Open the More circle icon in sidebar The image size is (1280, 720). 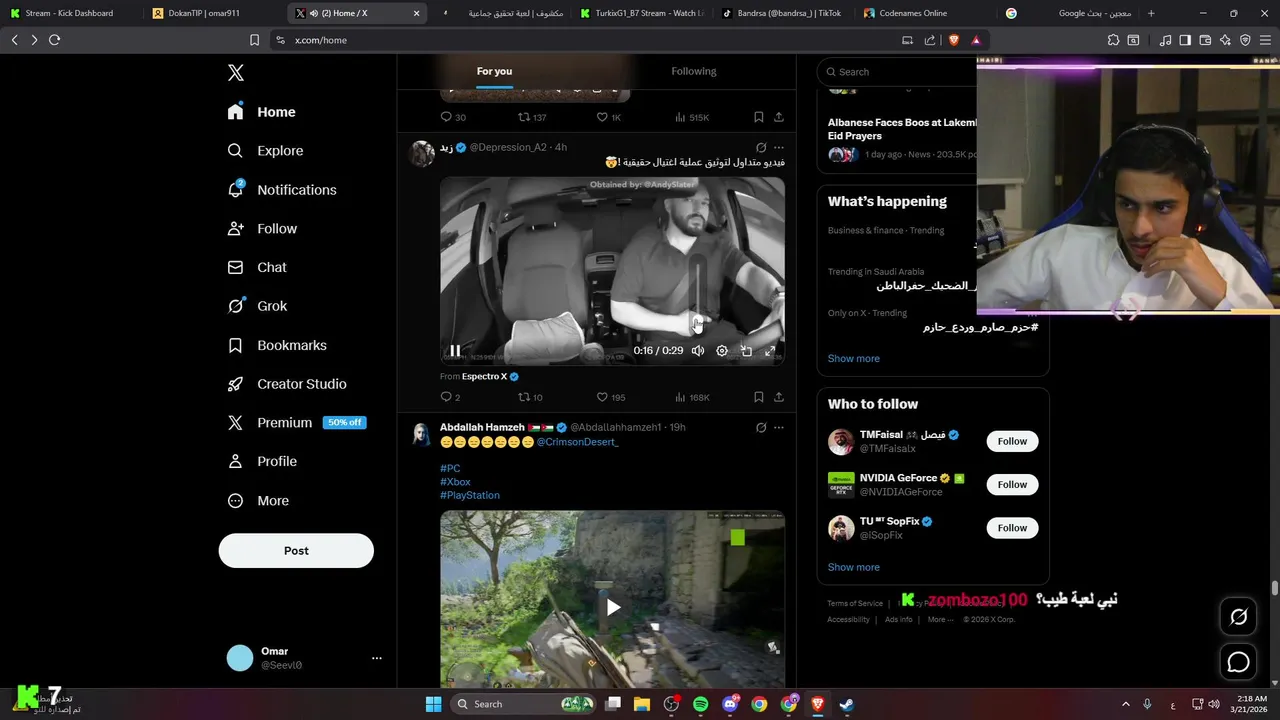235,501
